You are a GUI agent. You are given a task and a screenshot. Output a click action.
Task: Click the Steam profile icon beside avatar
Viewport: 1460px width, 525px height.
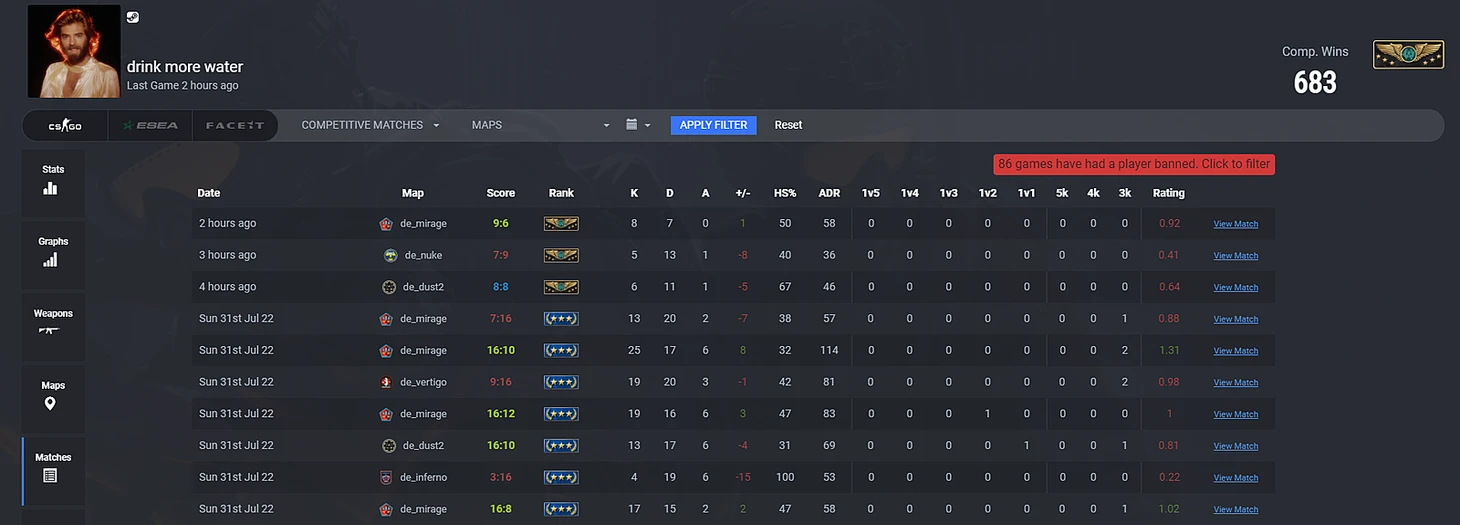point(133,17)
